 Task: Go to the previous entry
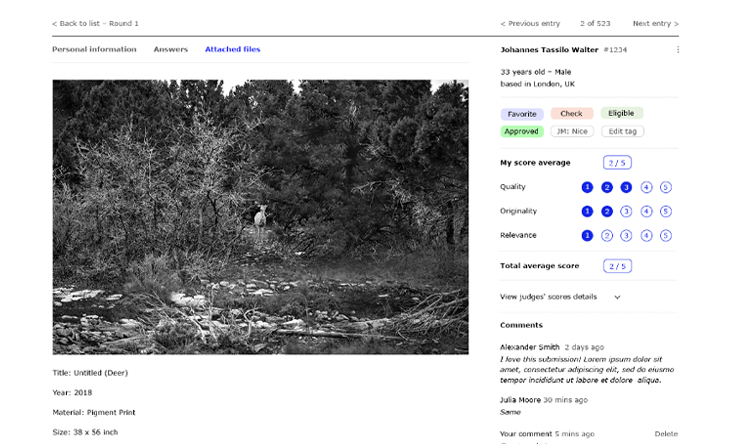[530, 23]
